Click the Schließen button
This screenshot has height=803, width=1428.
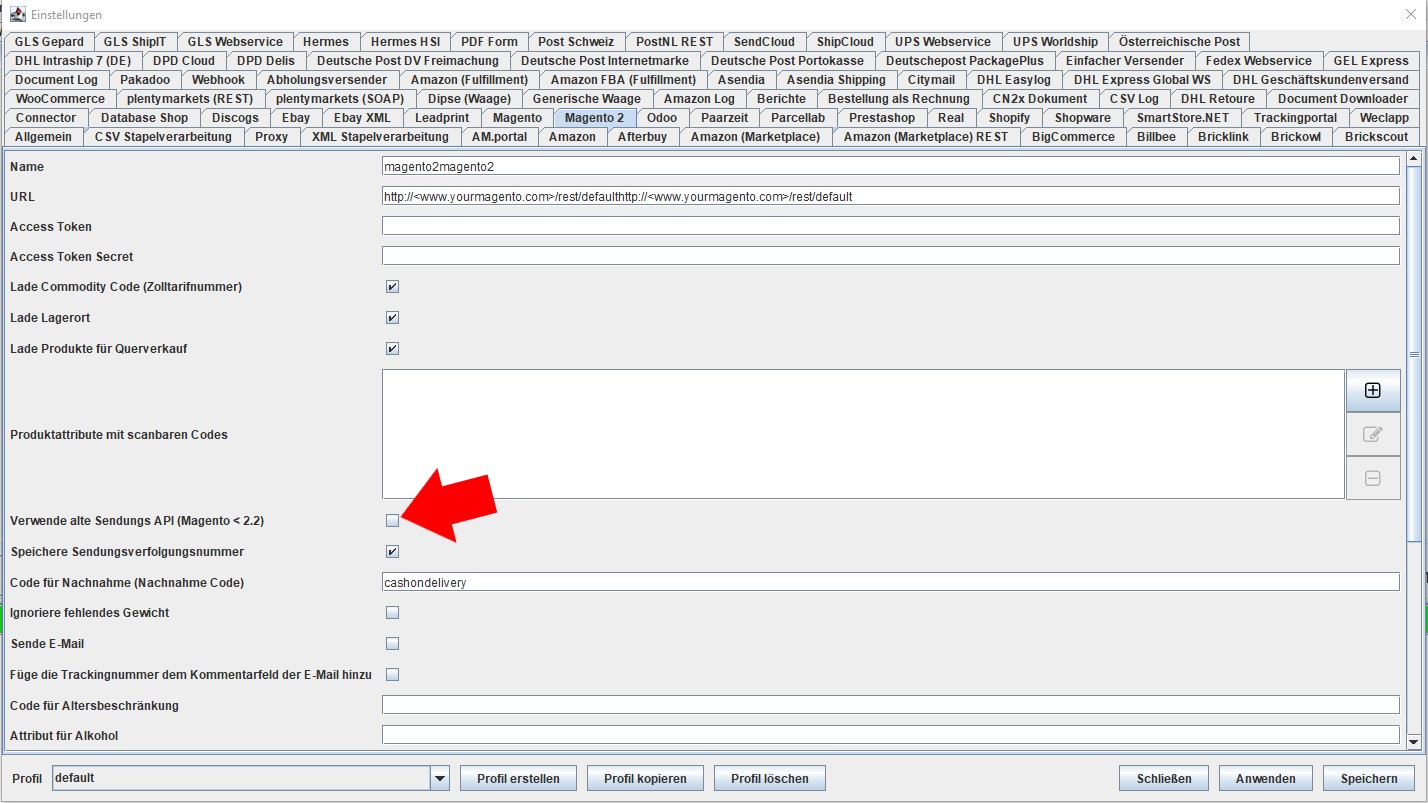1164,778
